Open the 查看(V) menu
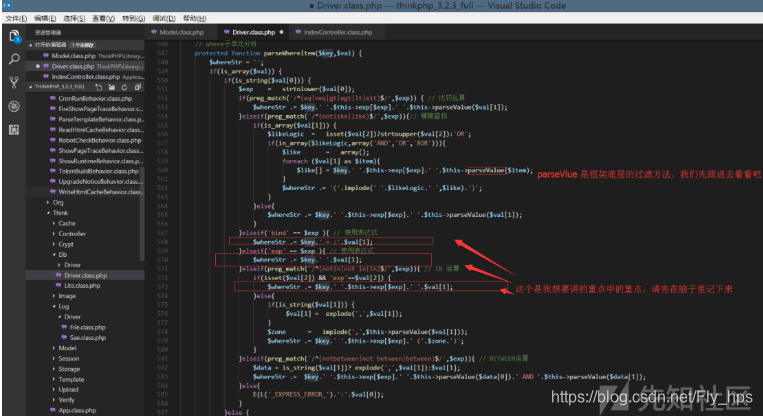The width and height of the screenshot is (763, 416). pos(104,18)
